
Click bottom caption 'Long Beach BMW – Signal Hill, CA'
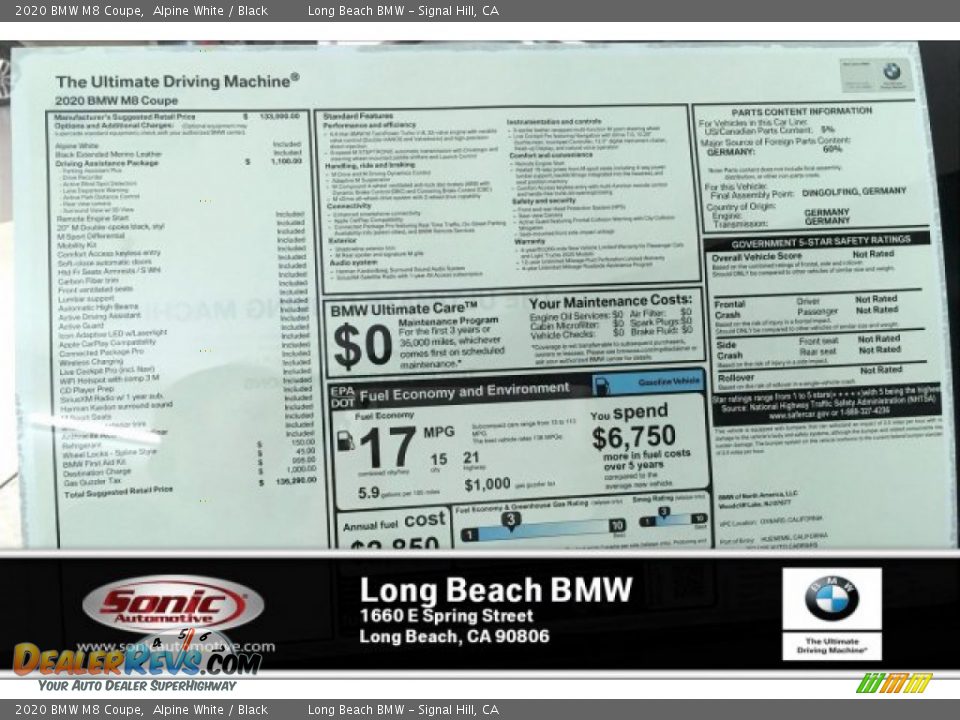403,710
